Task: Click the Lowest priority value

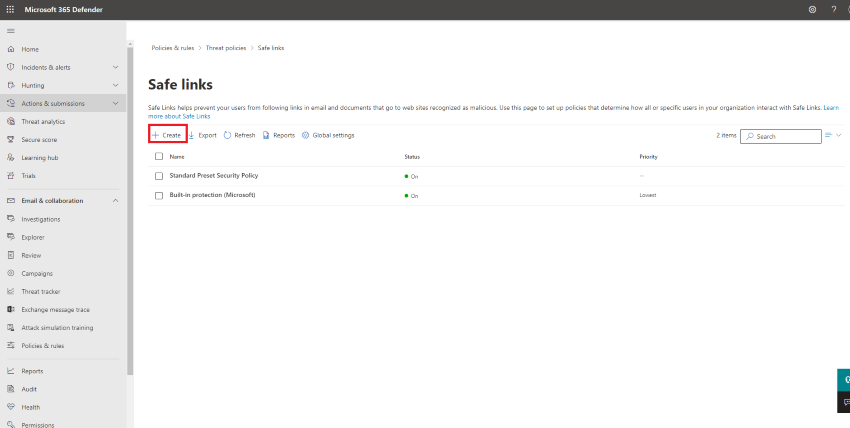Action: pyautogui.click(x=648, y=195)
